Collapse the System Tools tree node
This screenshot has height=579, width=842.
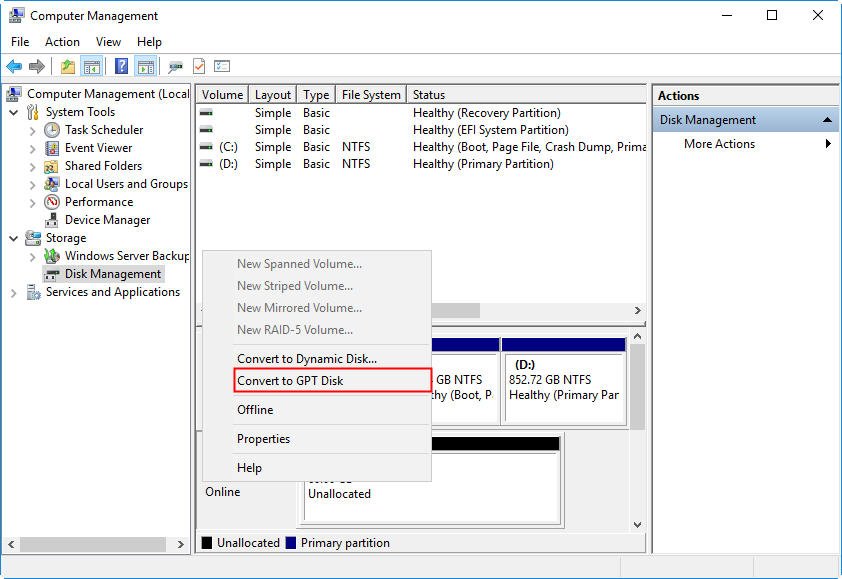(x=14, y=112)
